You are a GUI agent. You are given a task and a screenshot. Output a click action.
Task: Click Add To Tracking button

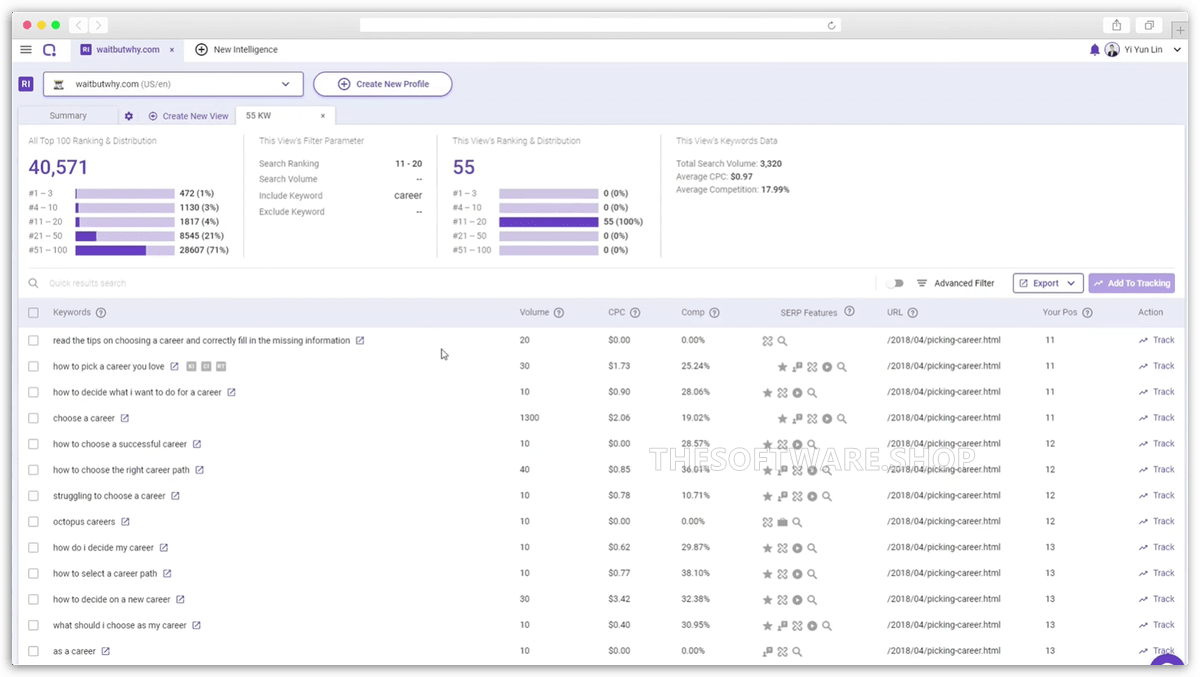pyautogui.click(x=1131, y=283)
